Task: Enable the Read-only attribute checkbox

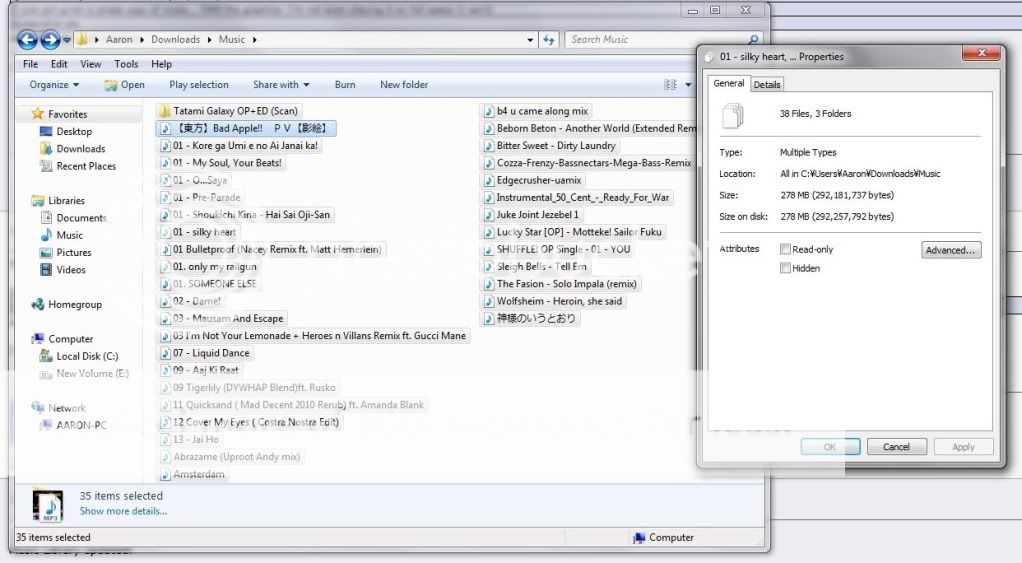Action: (x=785, y=250)
